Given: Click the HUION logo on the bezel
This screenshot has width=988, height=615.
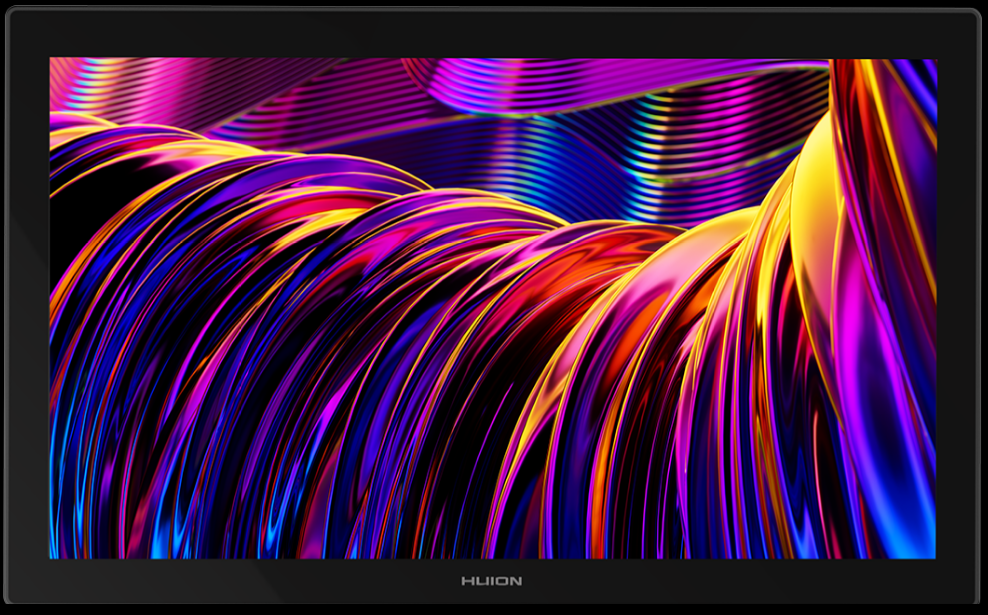Looking at the screenshot, I should tap(491, 581).
